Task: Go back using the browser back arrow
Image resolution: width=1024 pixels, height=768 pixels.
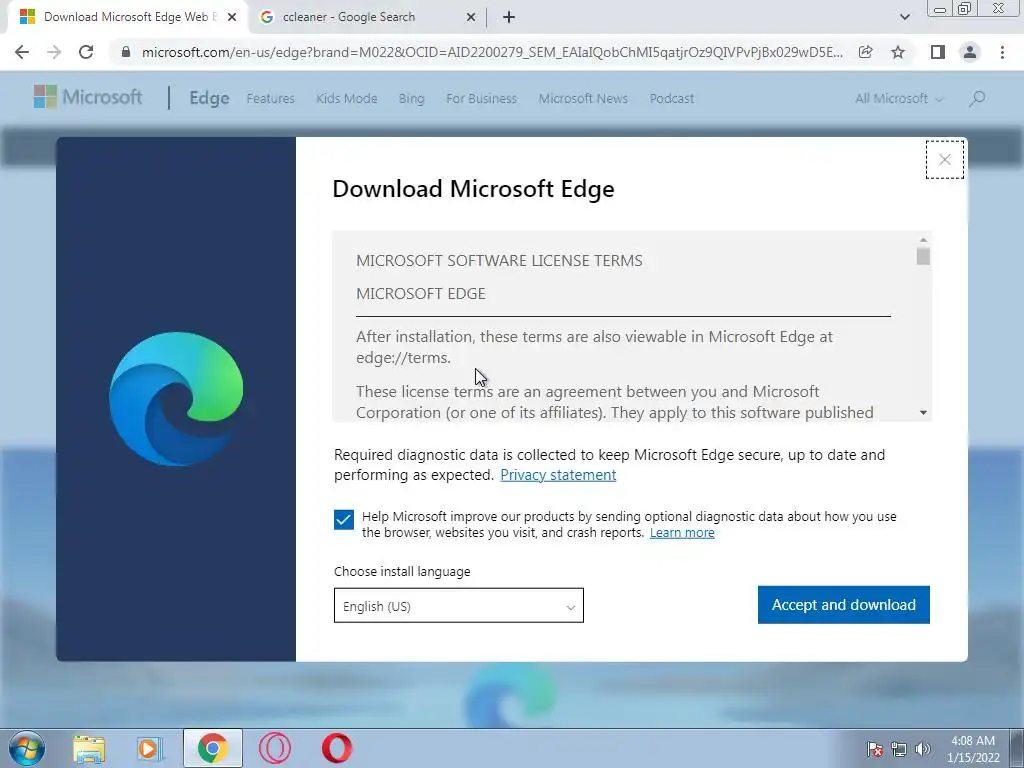Action: coord(22,52)
